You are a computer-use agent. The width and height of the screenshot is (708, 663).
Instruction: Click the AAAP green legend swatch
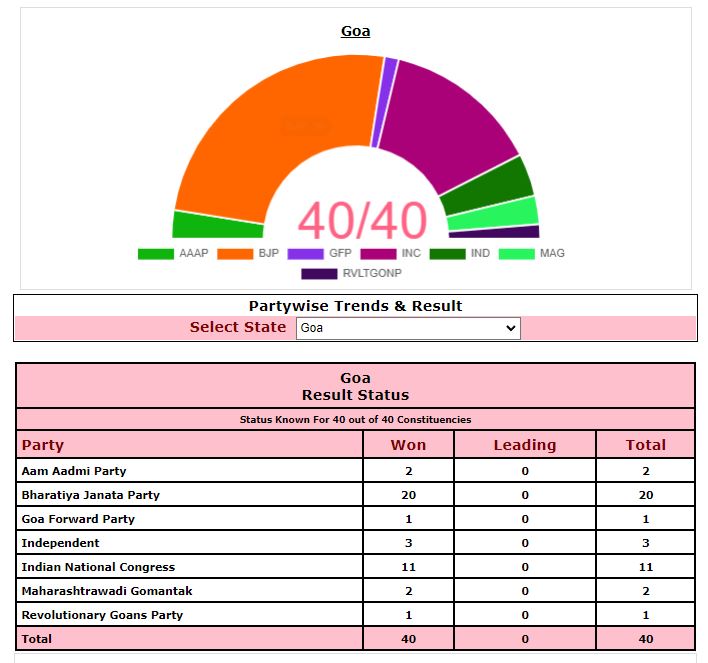pyautogui.click(x=156, y=254)
